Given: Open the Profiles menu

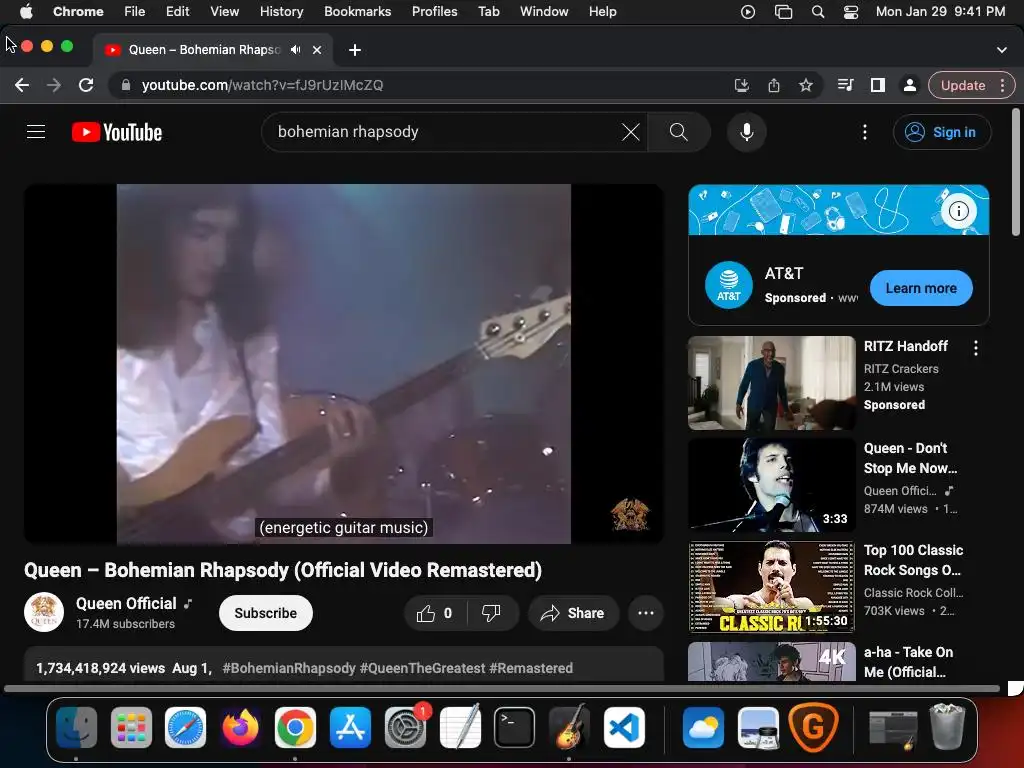Looking at the screenshot, I should [x=434, y=12].
